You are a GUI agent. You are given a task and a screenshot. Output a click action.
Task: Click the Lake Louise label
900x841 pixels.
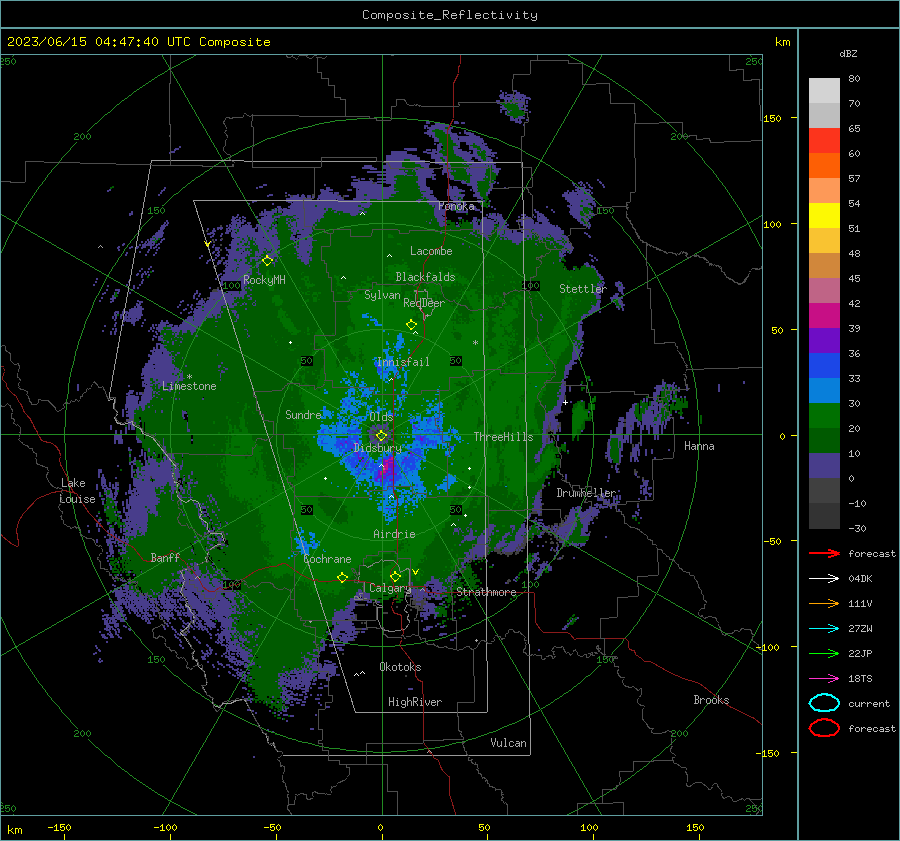tap(78, 491)
